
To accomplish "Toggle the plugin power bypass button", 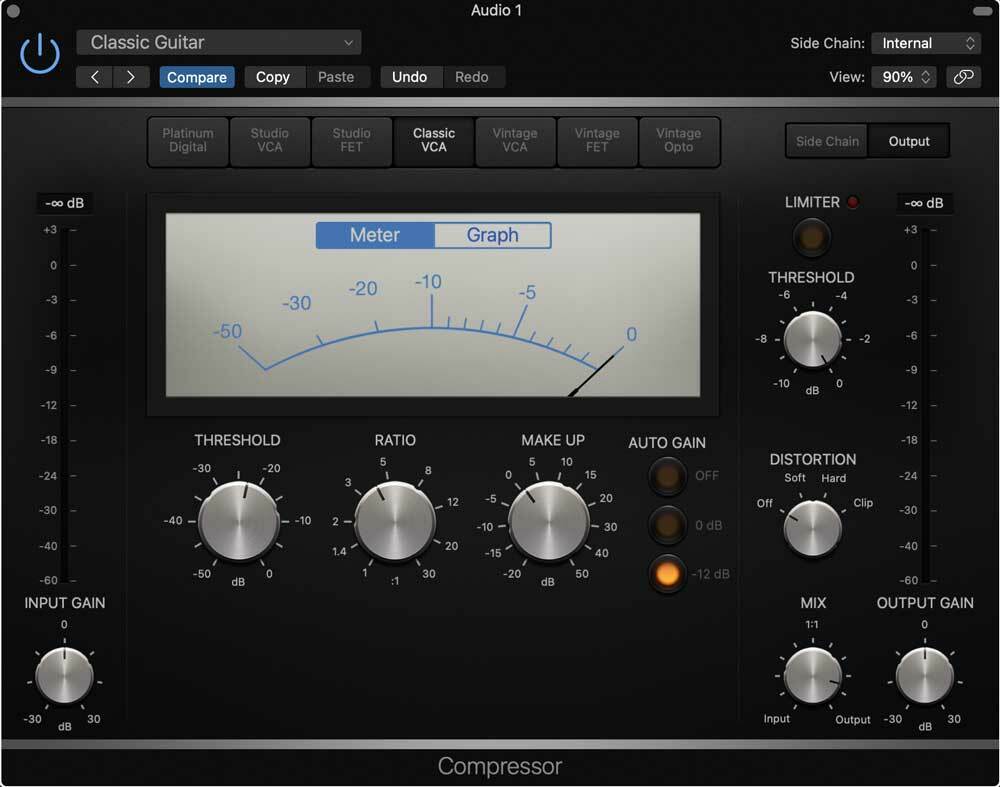I will 40,56.
